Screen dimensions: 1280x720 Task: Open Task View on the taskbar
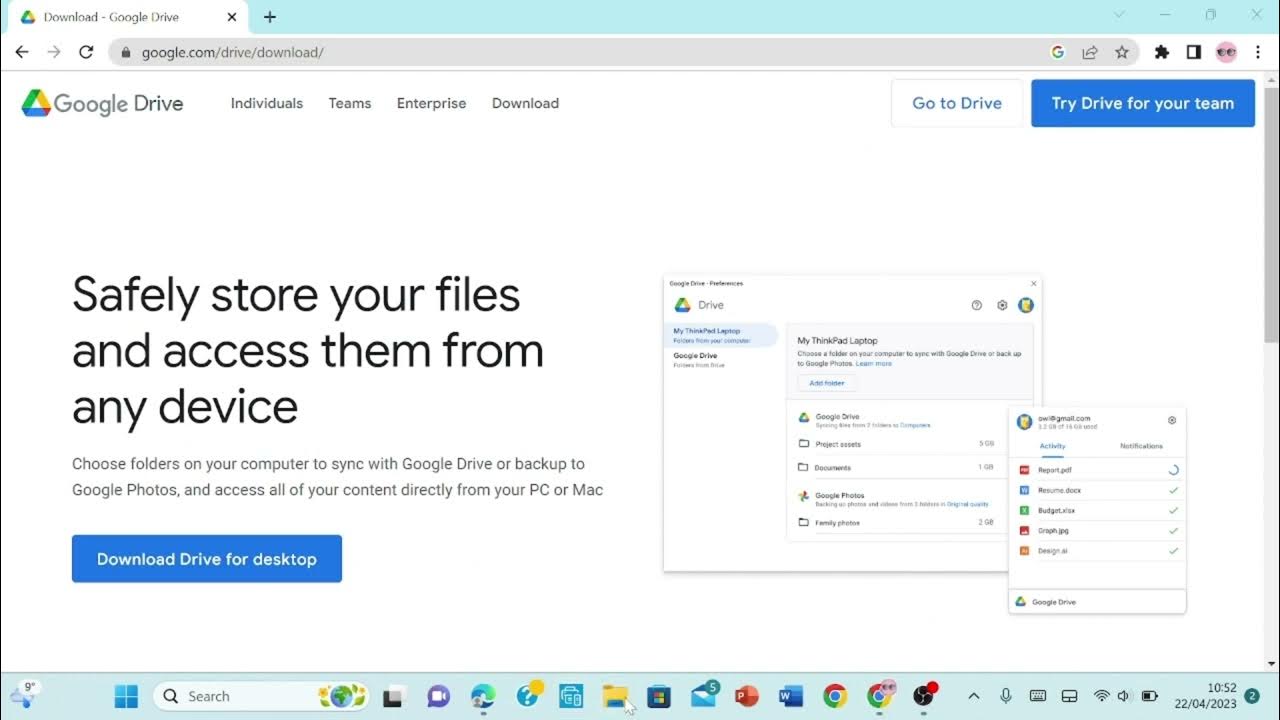pyautogui.click(x=393, y=696)
